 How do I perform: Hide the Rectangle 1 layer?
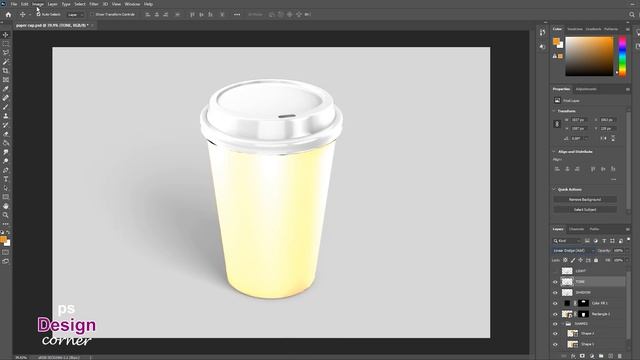(555, 314)
